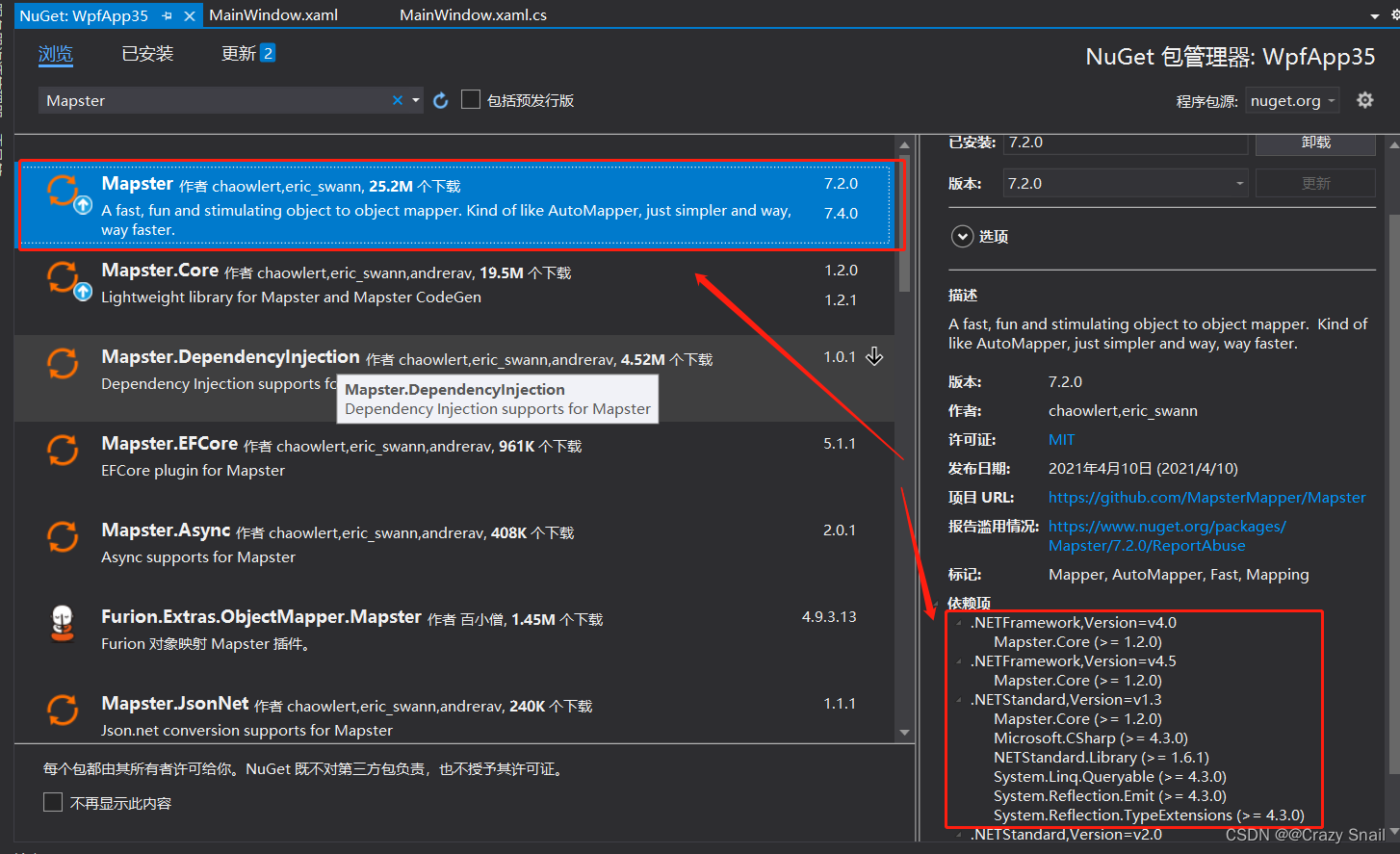The height and width of the screenshot is (854, 1400).
Task: Click the 卸载 button
Action: click(x=1315, y=142)
